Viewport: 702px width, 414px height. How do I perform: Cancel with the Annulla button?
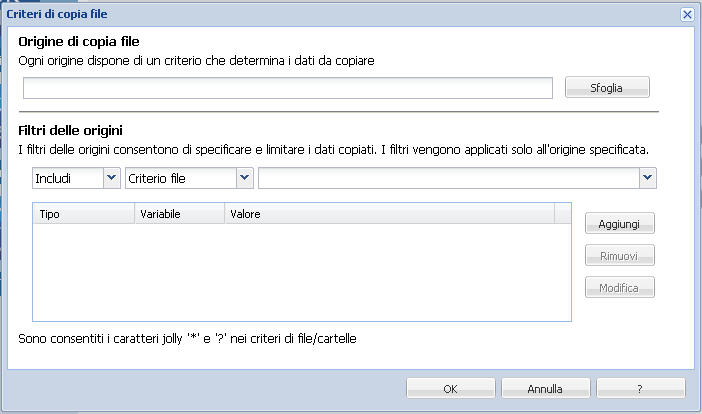(545, 388)
